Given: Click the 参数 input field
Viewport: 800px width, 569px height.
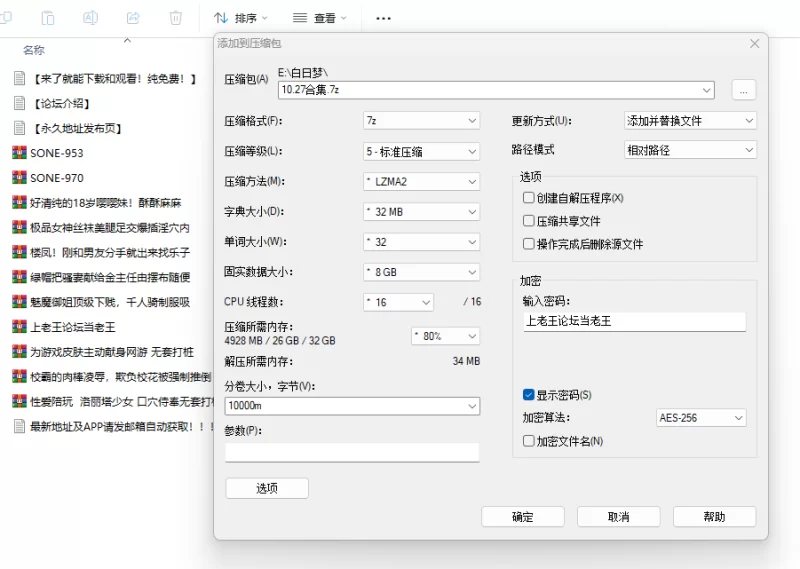Looking at the screenshot, I should point(352,452).
